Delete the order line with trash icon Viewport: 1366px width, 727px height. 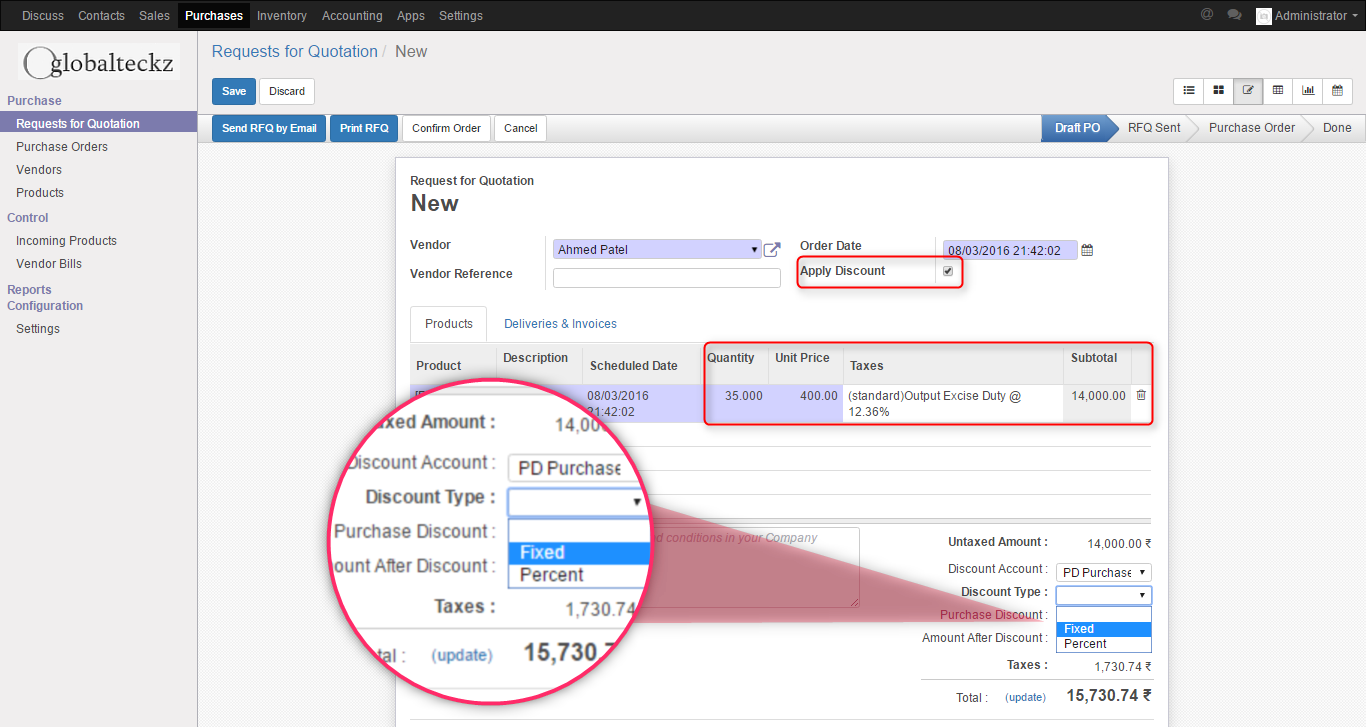click(x=1141, y=396)
